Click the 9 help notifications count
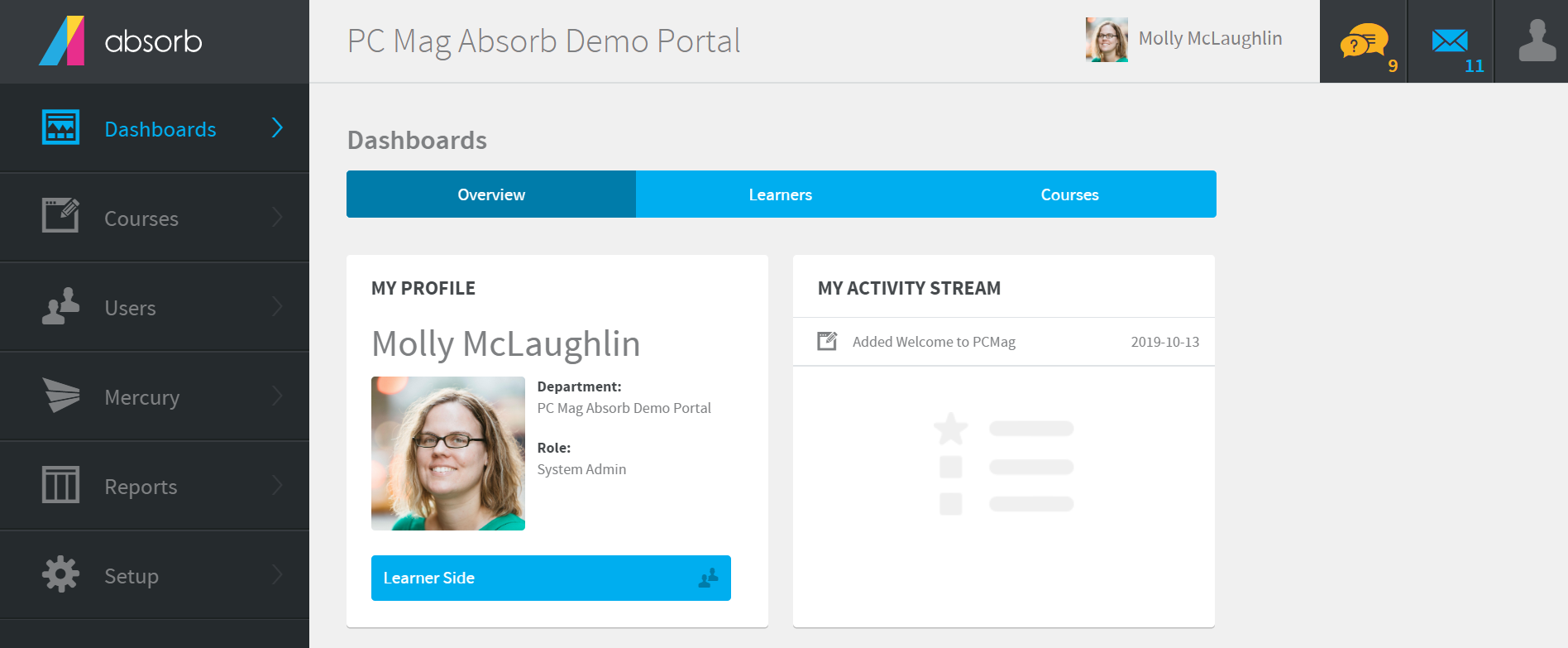 pos(1393,66)
